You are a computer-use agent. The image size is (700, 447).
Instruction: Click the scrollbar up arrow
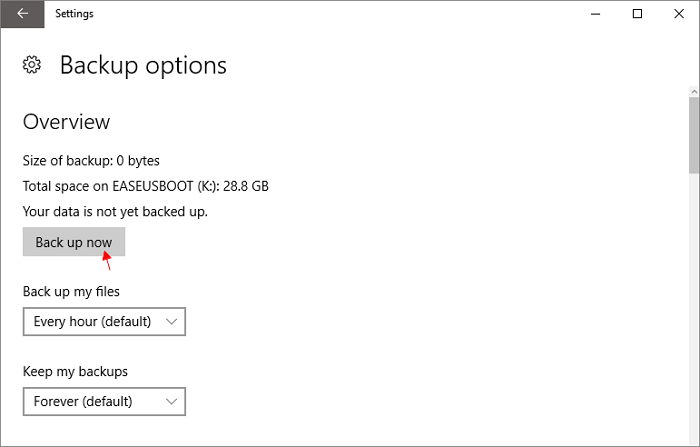[694, 92]
